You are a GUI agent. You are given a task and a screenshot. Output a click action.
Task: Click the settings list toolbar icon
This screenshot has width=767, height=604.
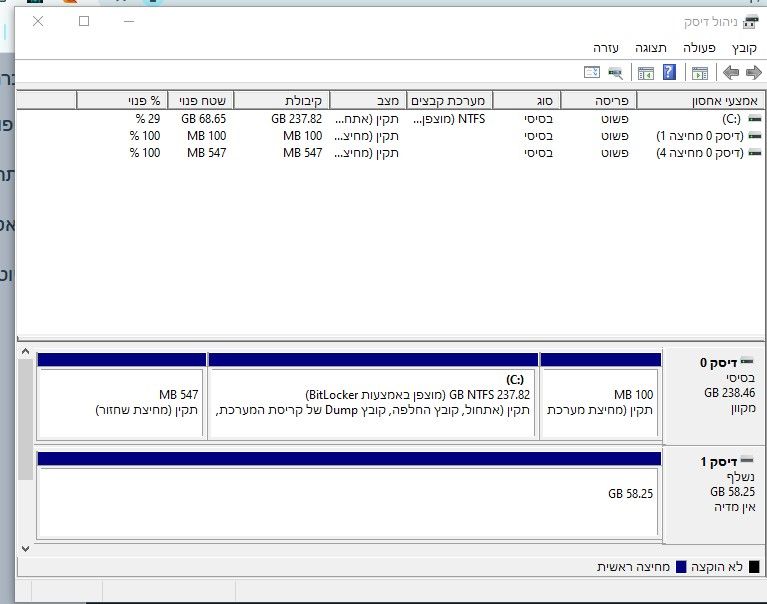pos(592,72)
